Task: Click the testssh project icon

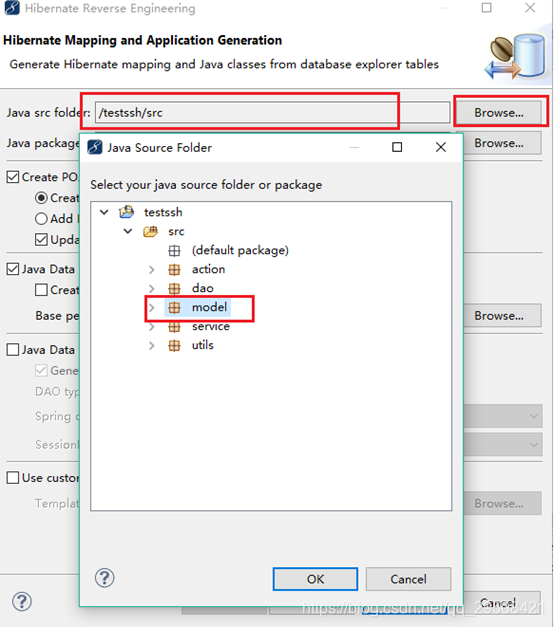Action: coord(126,212)
